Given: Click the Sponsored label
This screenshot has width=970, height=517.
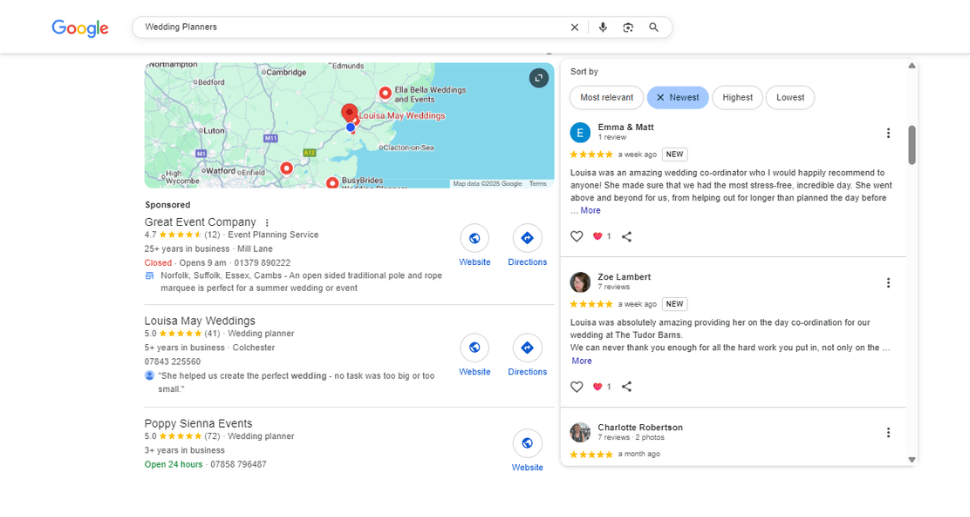Looking at the screenshot, I should [168, 205].
